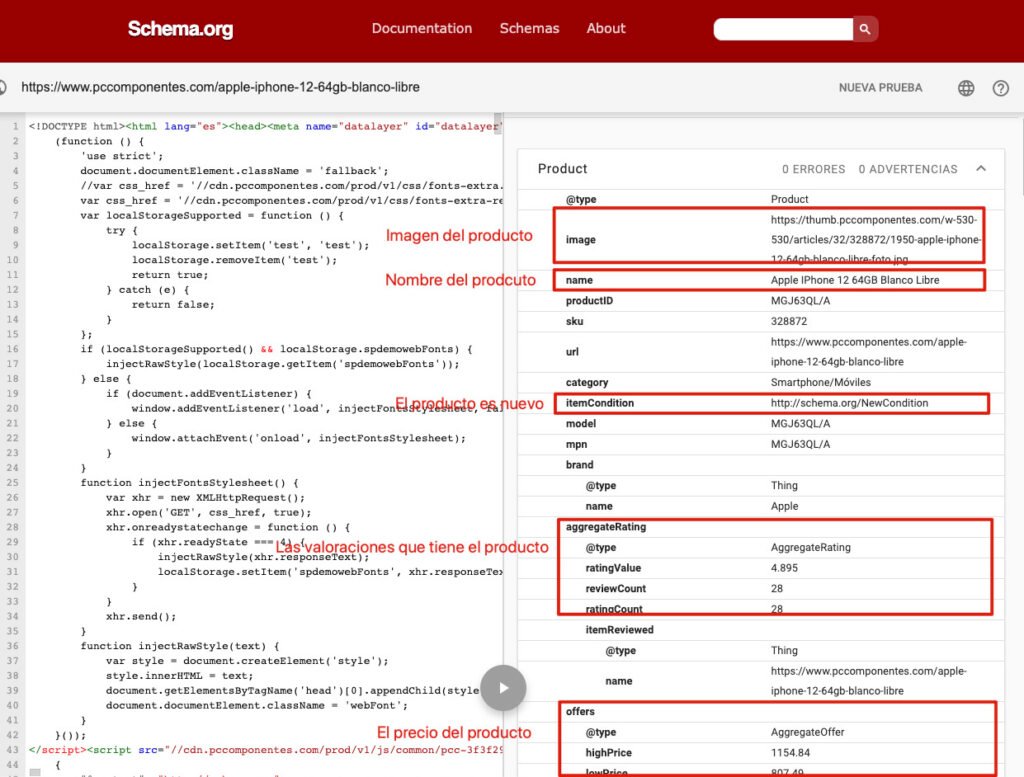Select the brand name Apple row
The image size is (1024, 777).
tap(761, 506)
